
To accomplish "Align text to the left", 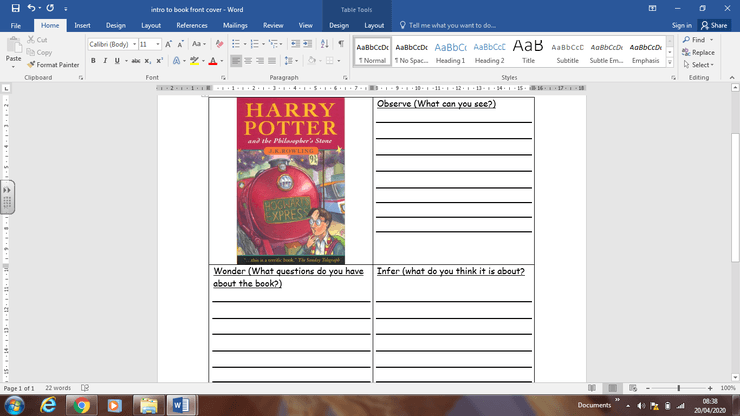I will (x=236, y=60).
